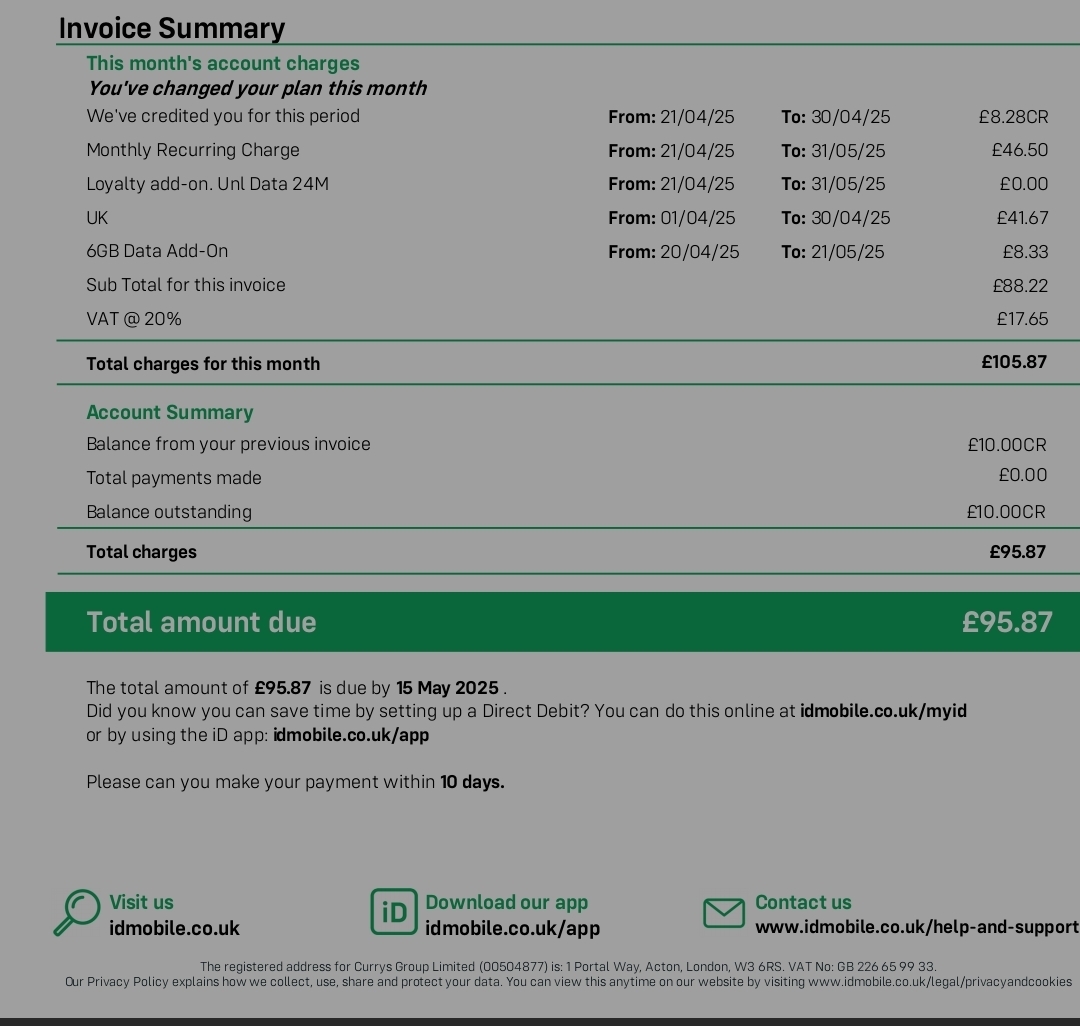Click the magnifying glass Visit us icon
Viewport: 1080px width, 1026px height.
pyautogui.click(x=77, y=912)
